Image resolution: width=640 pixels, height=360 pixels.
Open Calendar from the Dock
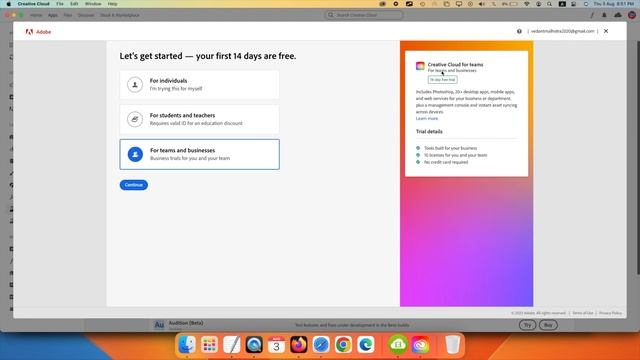pyautogui.click(x=276, y=345)
